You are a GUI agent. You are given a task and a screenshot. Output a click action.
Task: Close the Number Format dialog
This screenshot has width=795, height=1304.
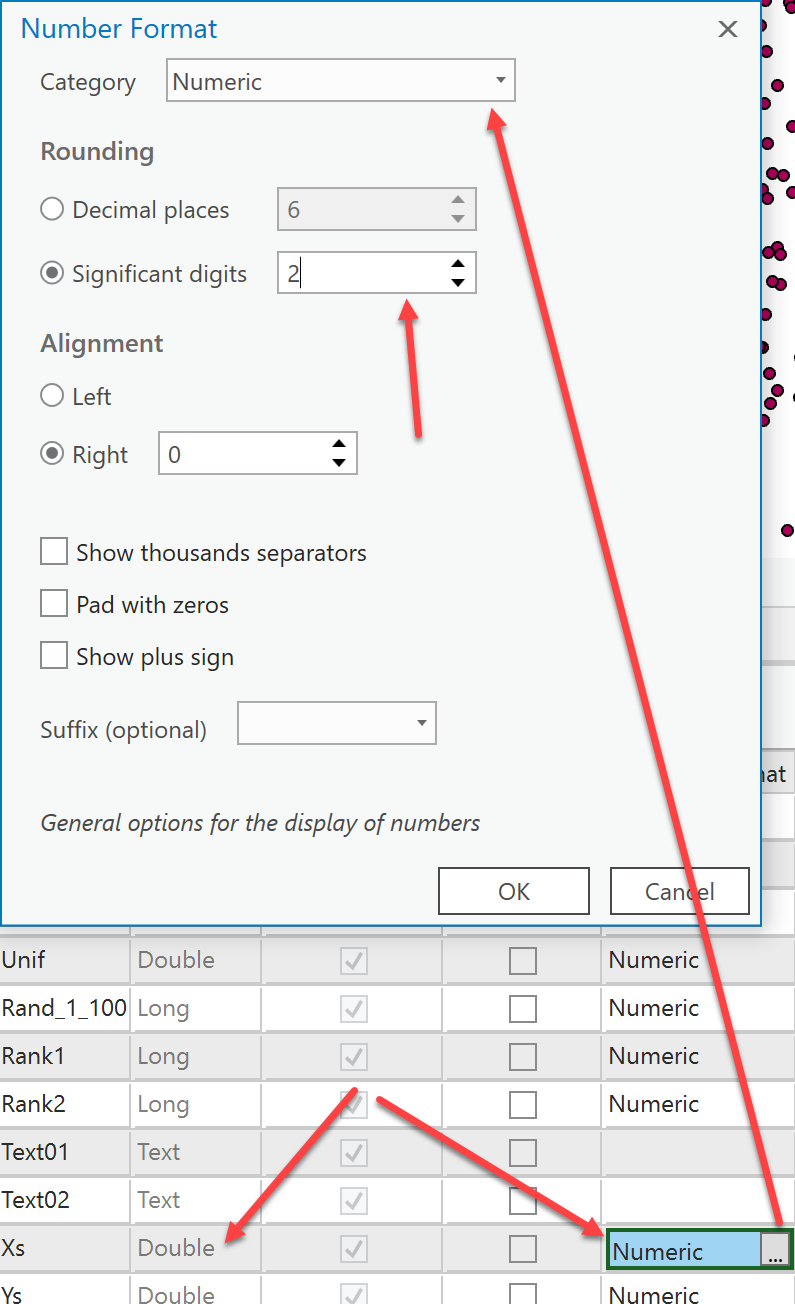coord(728,30)
